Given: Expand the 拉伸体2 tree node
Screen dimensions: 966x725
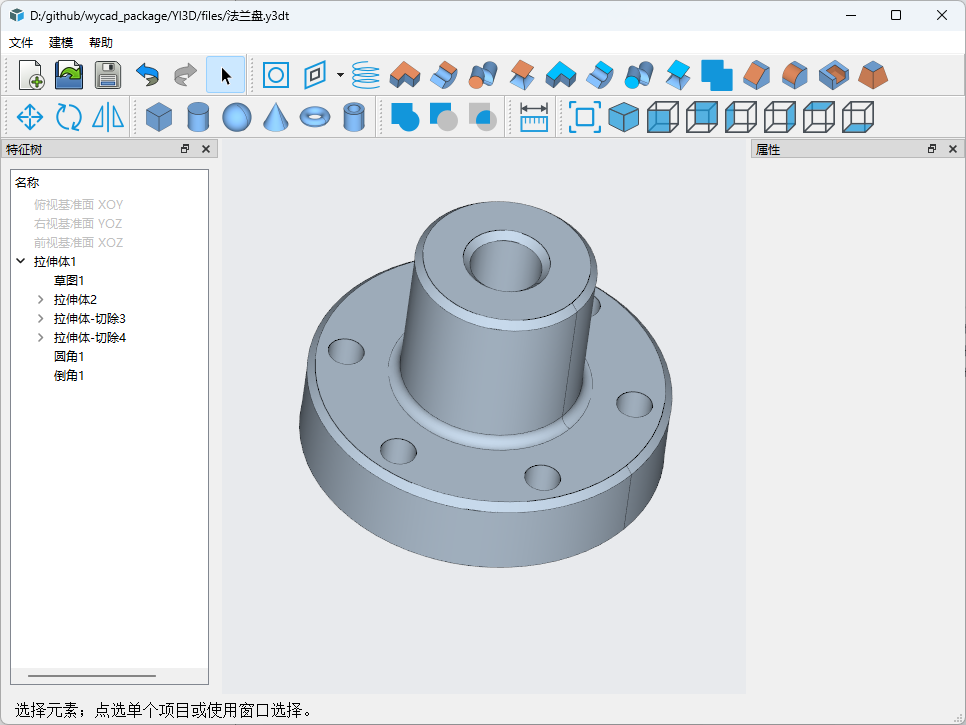Looking at the screenshot, I should 41,299.
